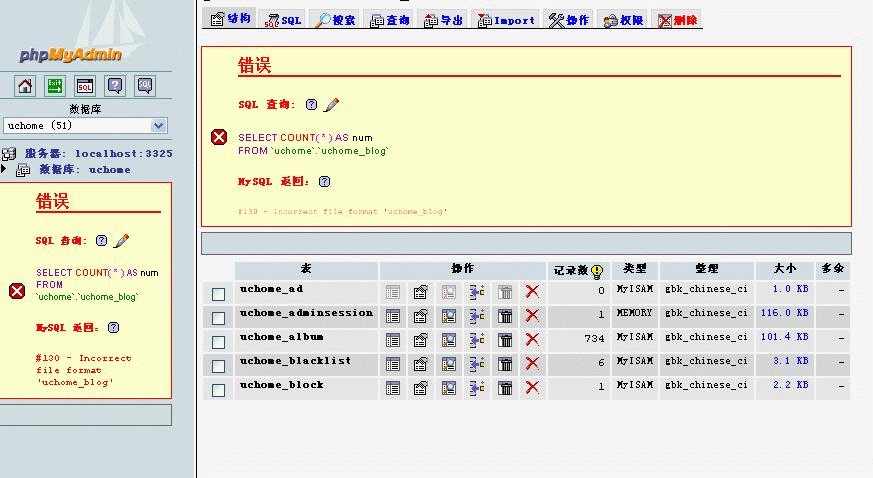Switch to the SQL tab
The image size is (873, 478).
[x=283, y=20]
